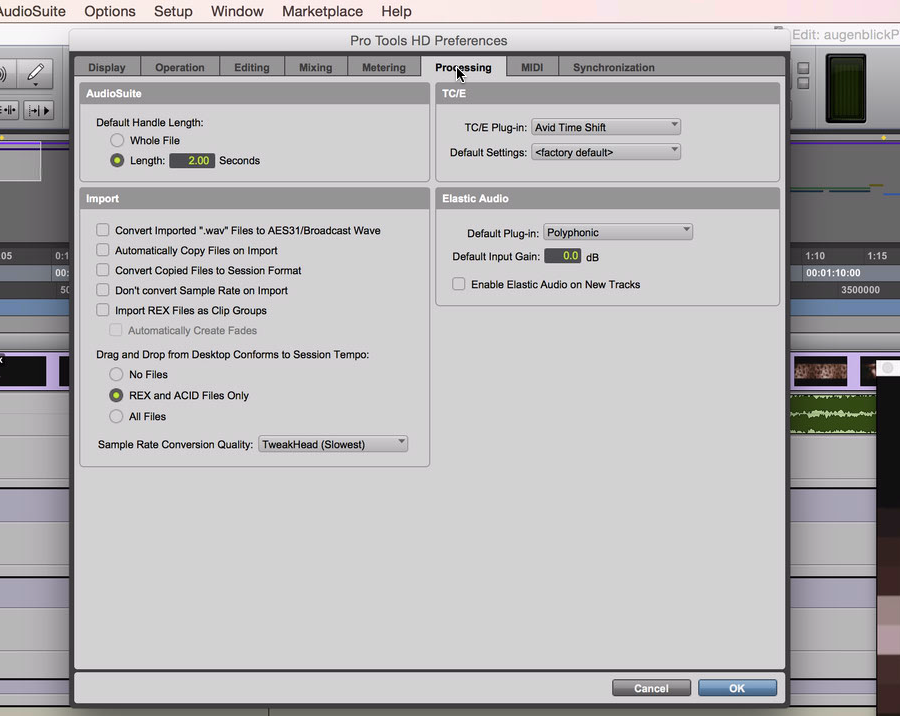
Task: Check Automatically Copy Files on Import
Action: (103, 251)
